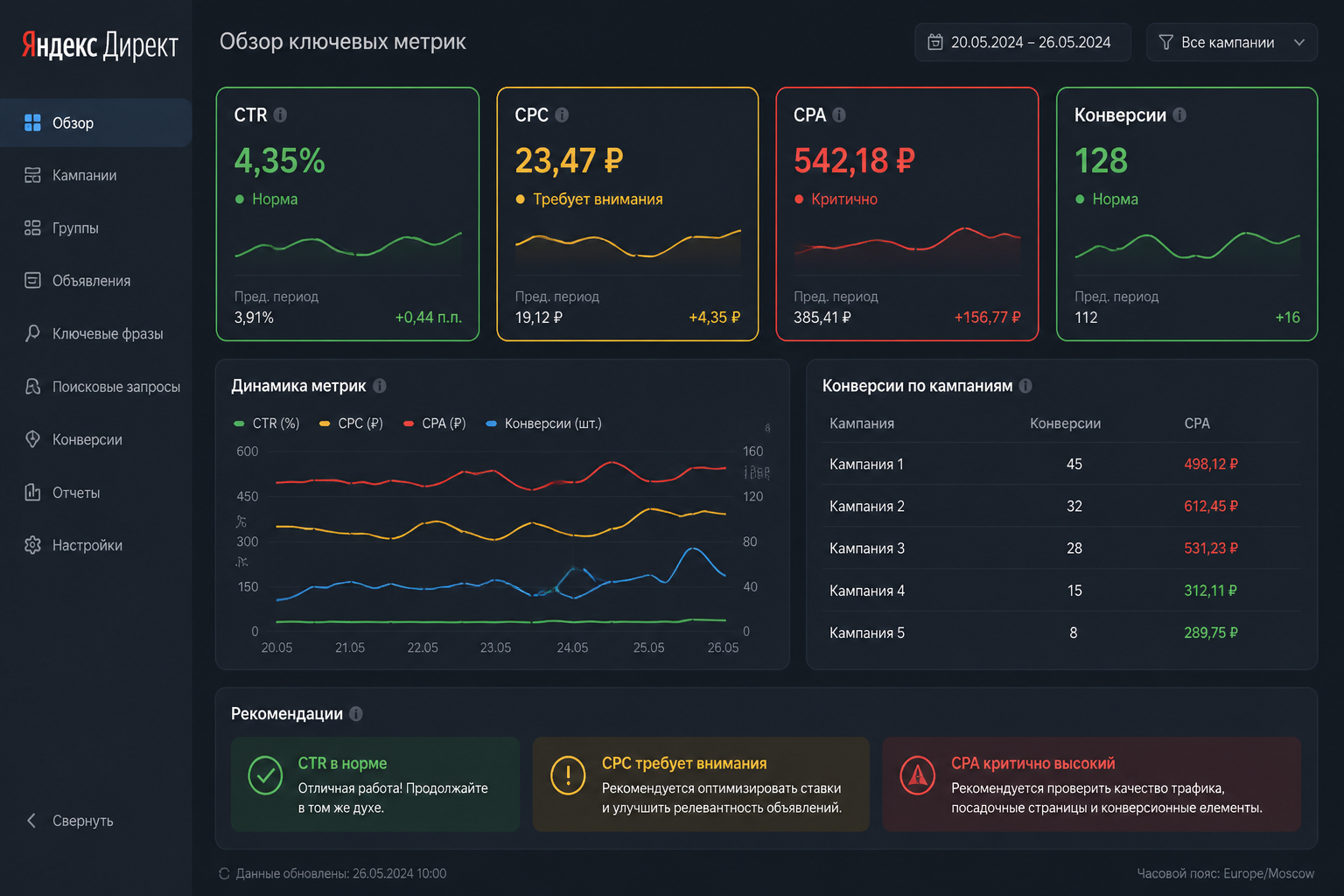Click the Обзор grid icon in sidebar

pos(32,122)
